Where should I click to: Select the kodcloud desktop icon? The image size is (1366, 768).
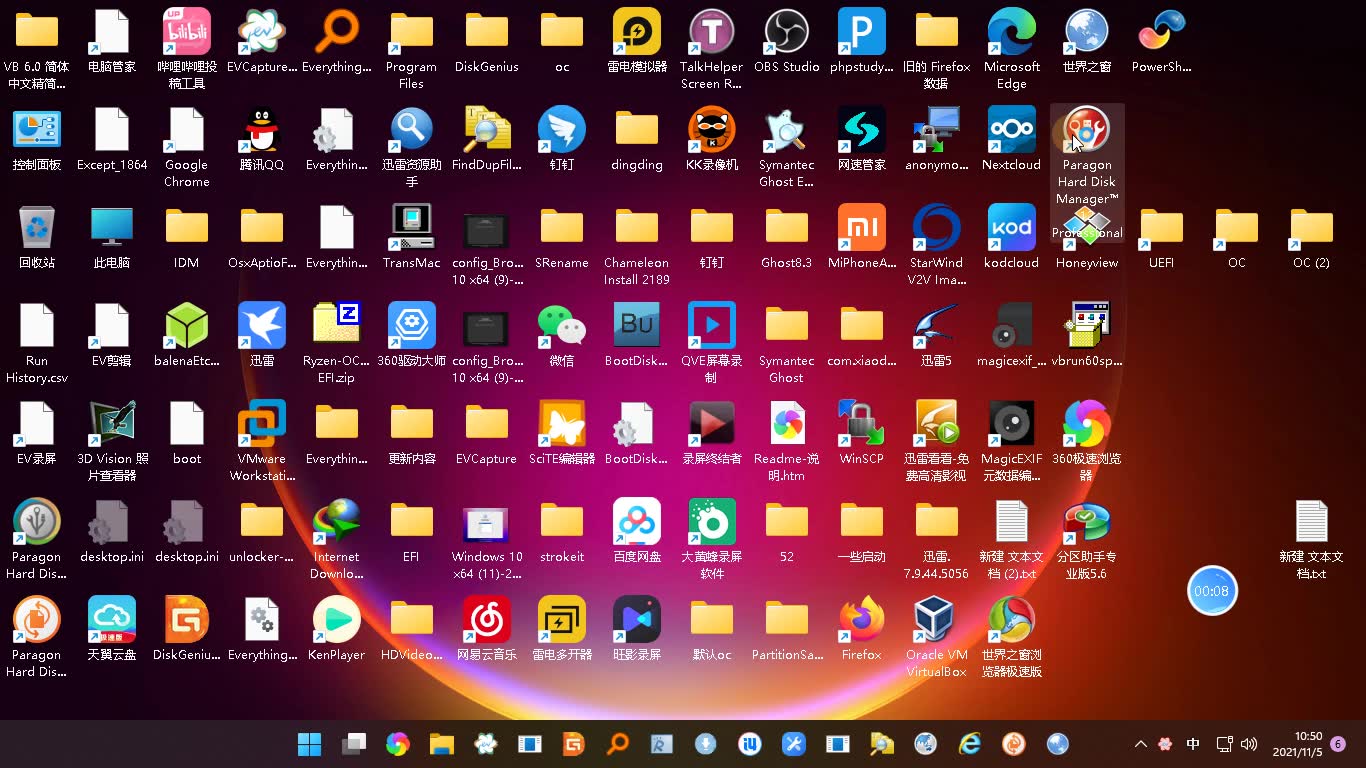point(1012,238)
